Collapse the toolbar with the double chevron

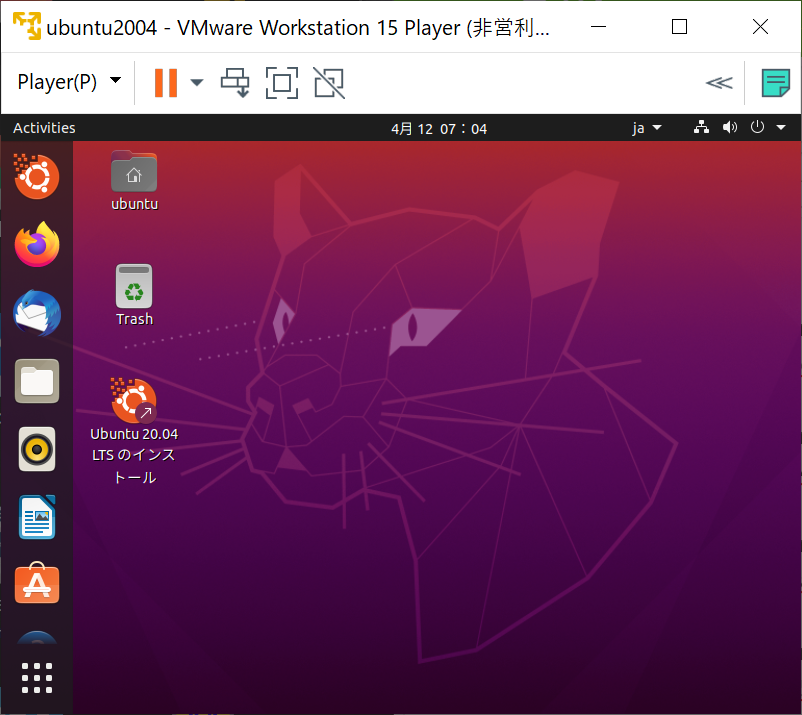point(719,83)
